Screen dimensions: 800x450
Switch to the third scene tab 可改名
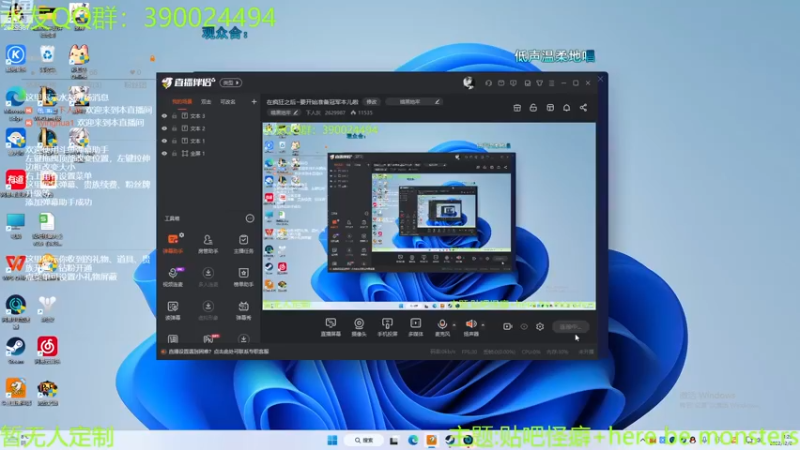(x=228, y=102)
